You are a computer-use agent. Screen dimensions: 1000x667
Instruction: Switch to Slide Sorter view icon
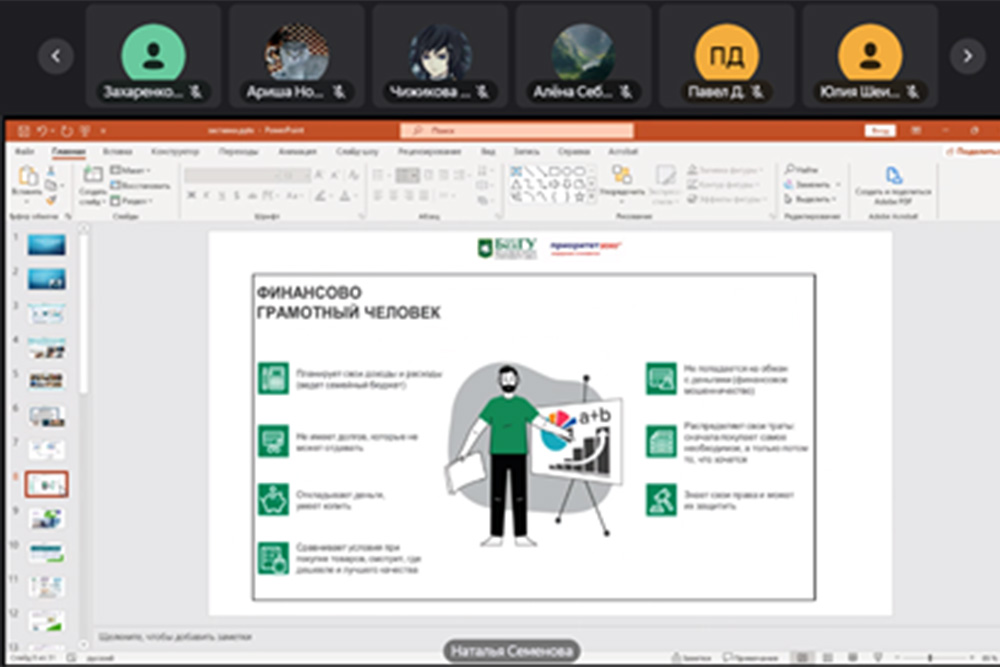tap(828, 657)
